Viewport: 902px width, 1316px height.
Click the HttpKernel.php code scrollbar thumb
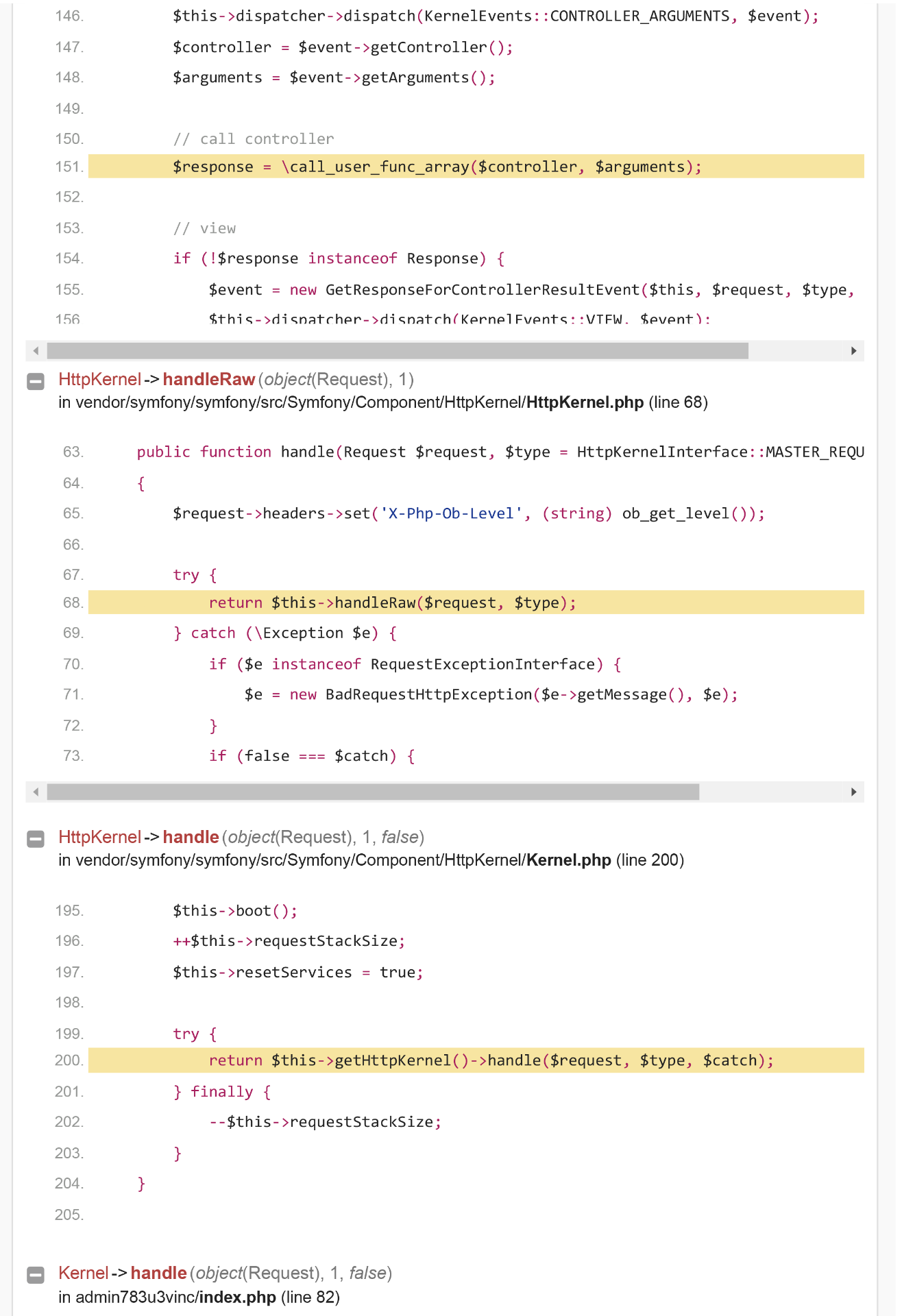click(373, 792)
